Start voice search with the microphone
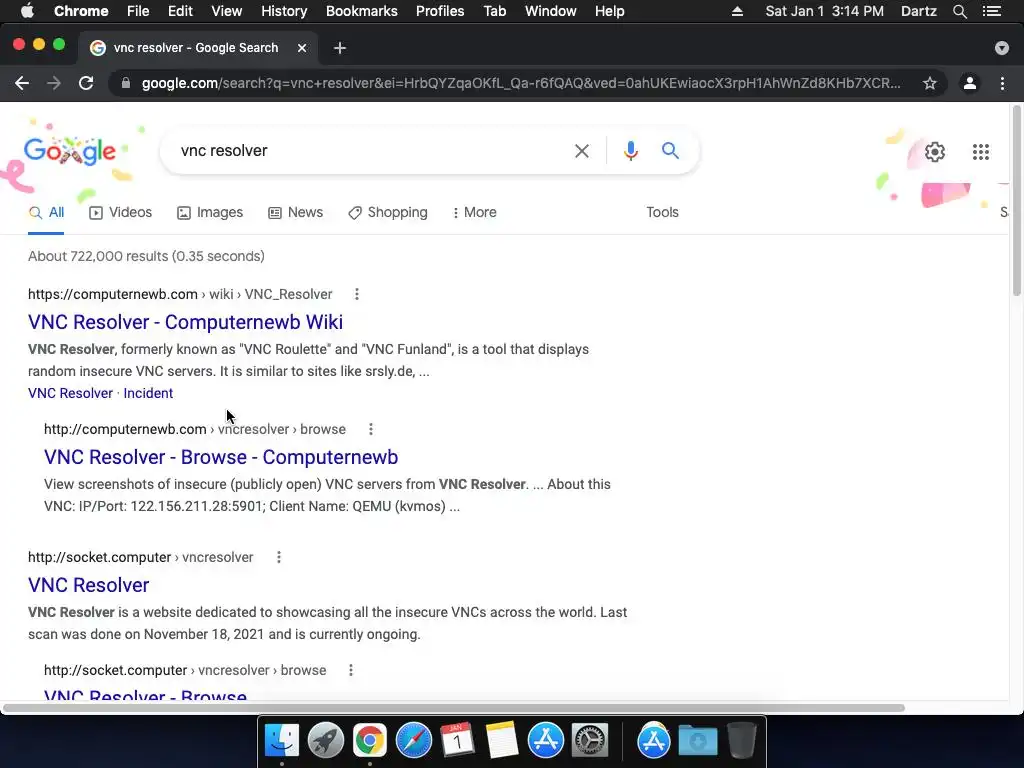Image resolution: width=1024 pixels, height=768 pixels. pyautogui.click(x=630, y=151)
